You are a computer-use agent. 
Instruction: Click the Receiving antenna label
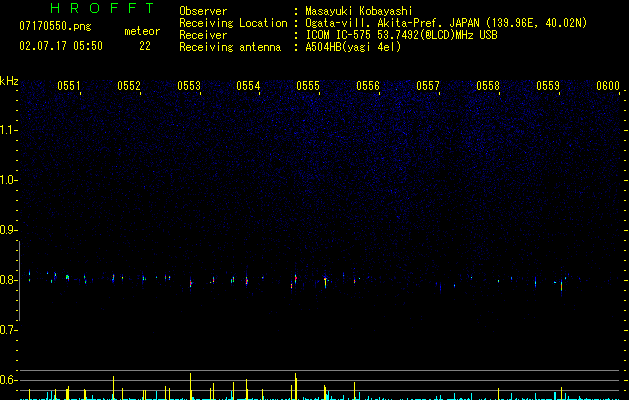[x=230, y=47]
